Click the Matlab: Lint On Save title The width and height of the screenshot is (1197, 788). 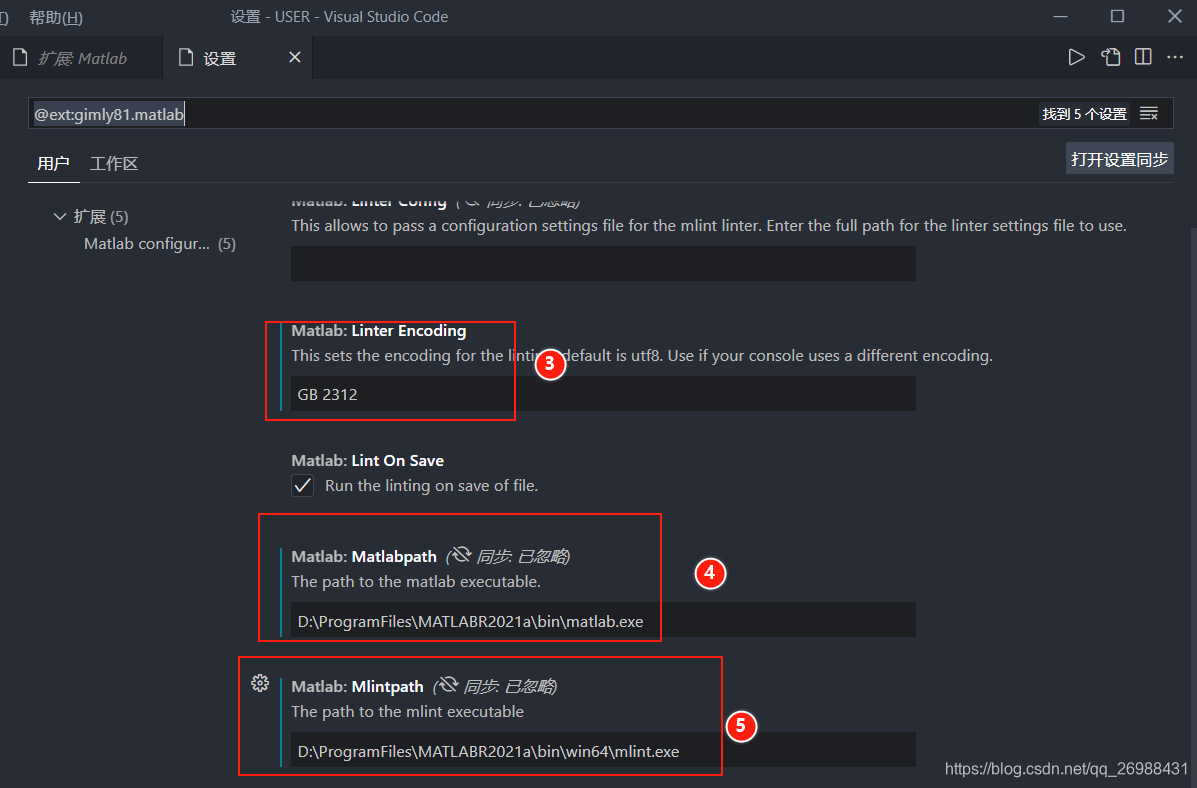pos(367,460)
